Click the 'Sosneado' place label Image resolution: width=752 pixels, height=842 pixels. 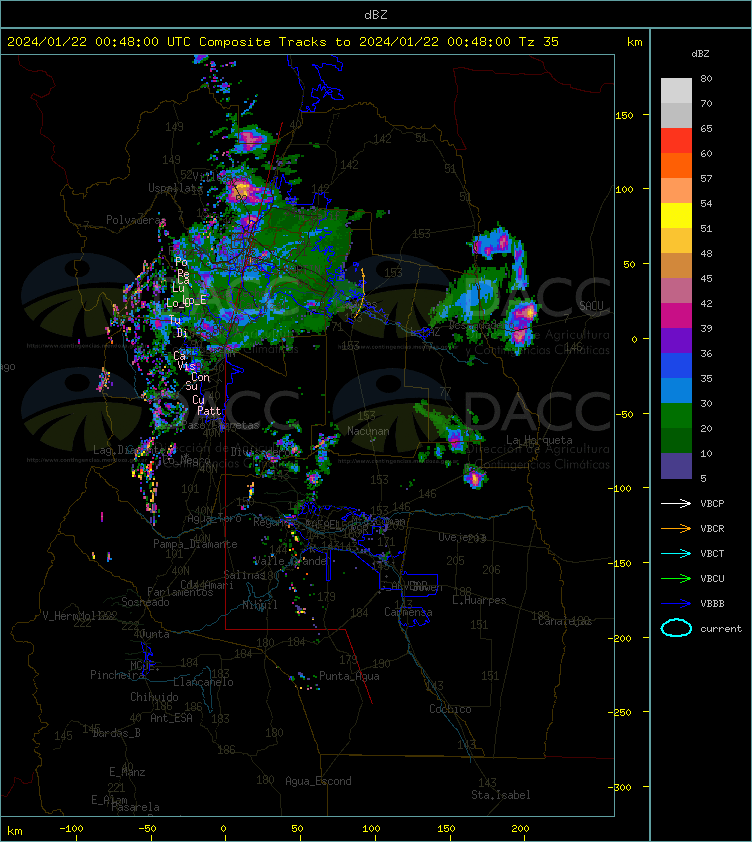[x=145, y=602]
